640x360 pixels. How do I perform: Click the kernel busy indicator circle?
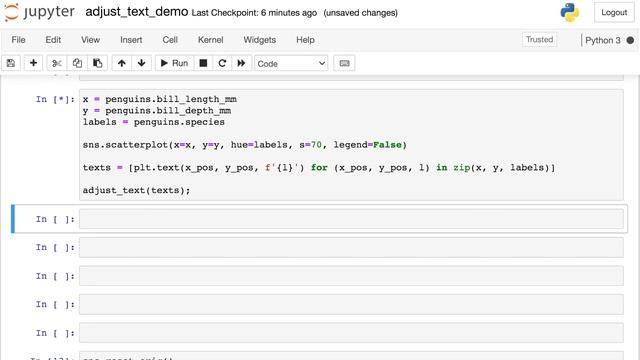coord(630,40)
